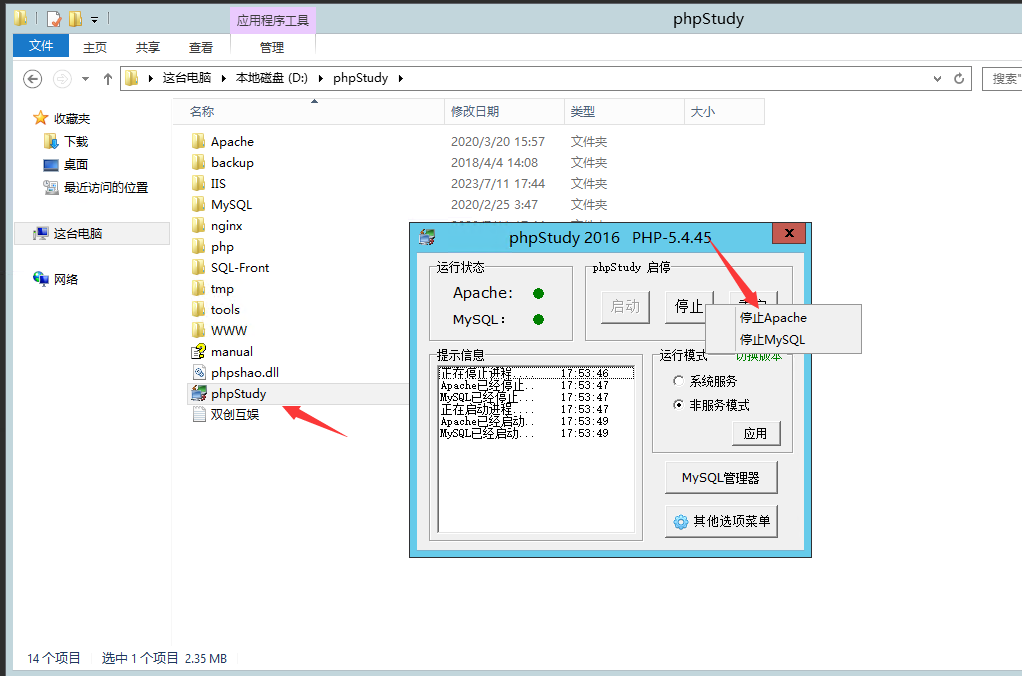Choose 停止MySQL from the popup menu
Viewport: 1022px width, 676px height.
click(772, 340)
